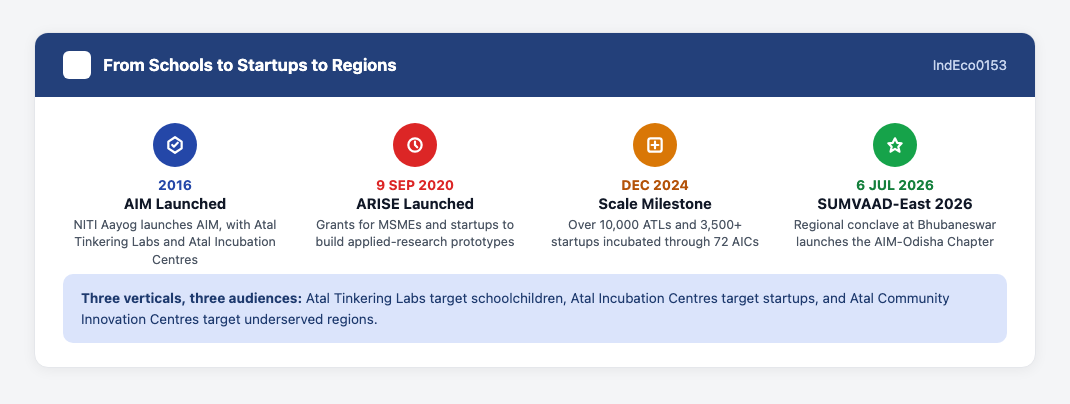Click the green star icon for SUMVAAD-East

pos(895,145)
